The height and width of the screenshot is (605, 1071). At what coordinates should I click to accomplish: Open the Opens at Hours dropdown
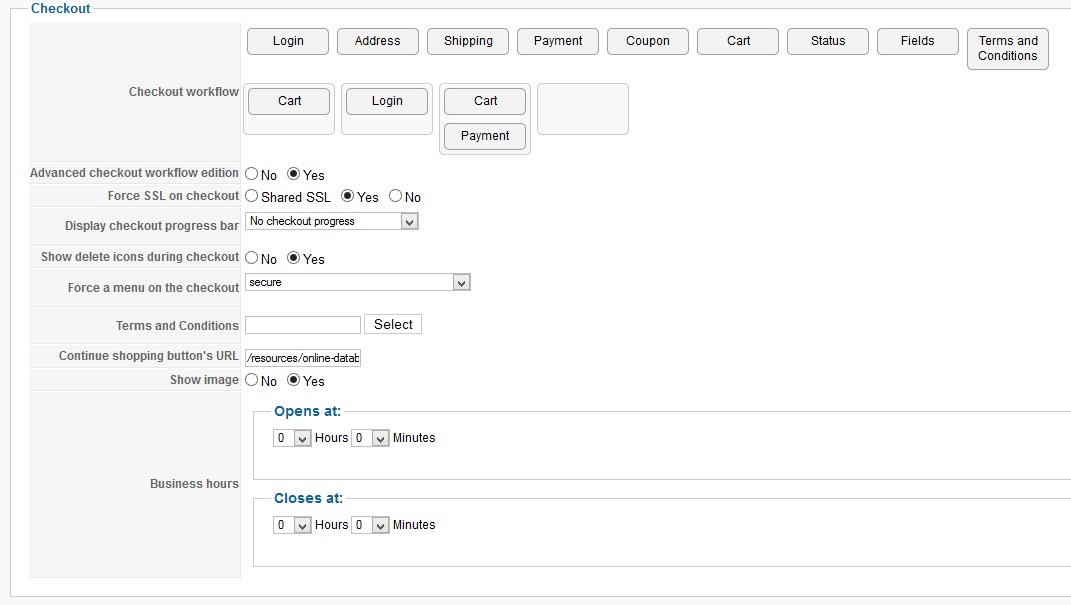point(293,438)
